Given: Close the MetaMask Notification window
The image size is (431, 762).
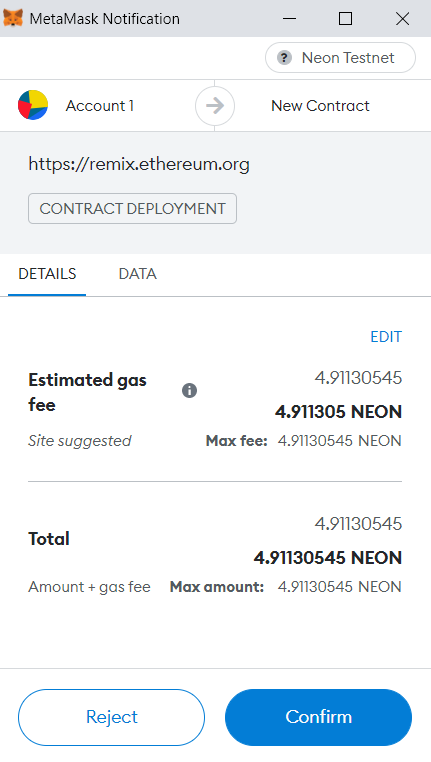Looking at the screenshot, I should pos(402,18).
